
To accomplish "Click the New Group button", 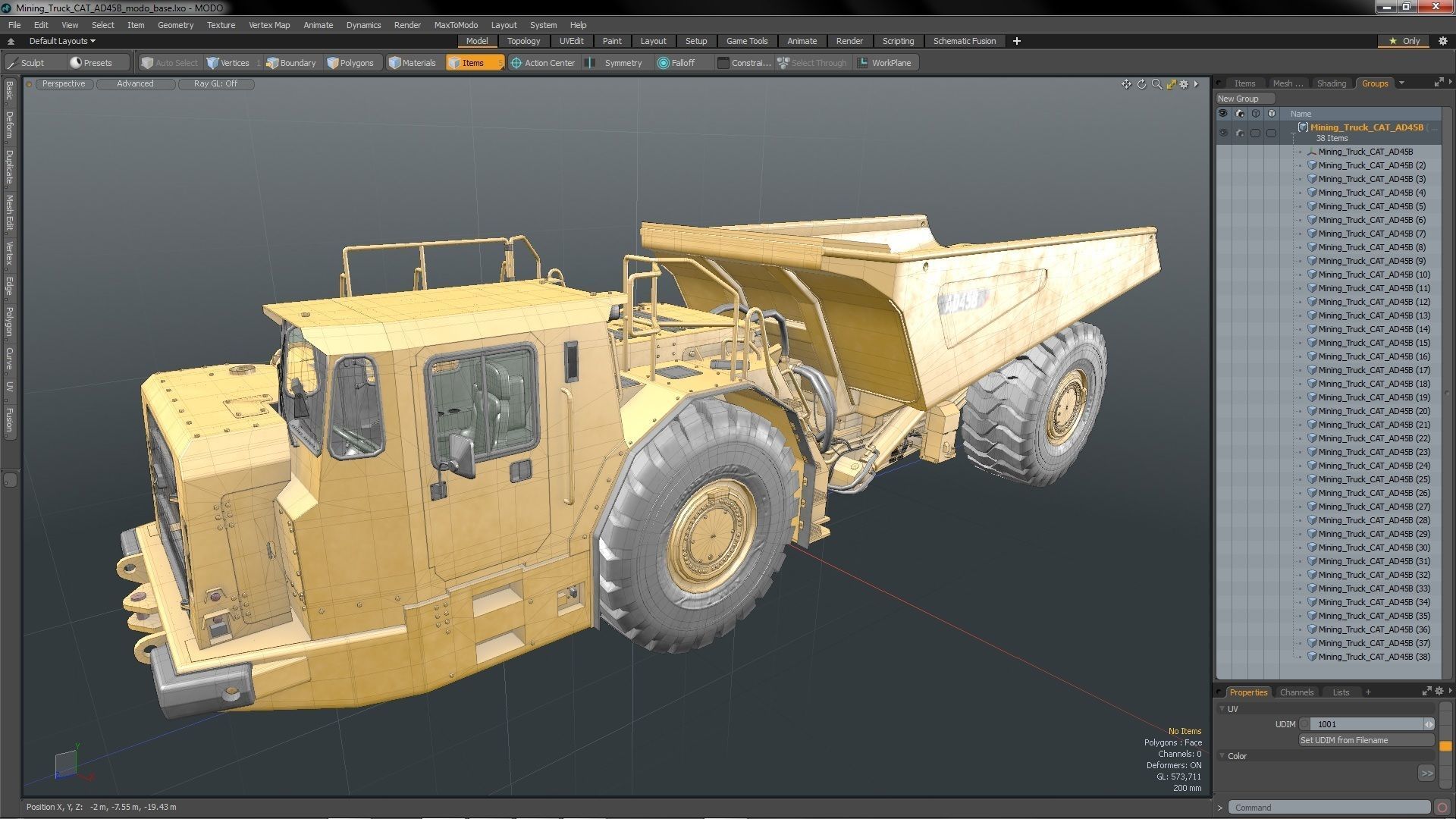I will click(x=1244, y=99).
